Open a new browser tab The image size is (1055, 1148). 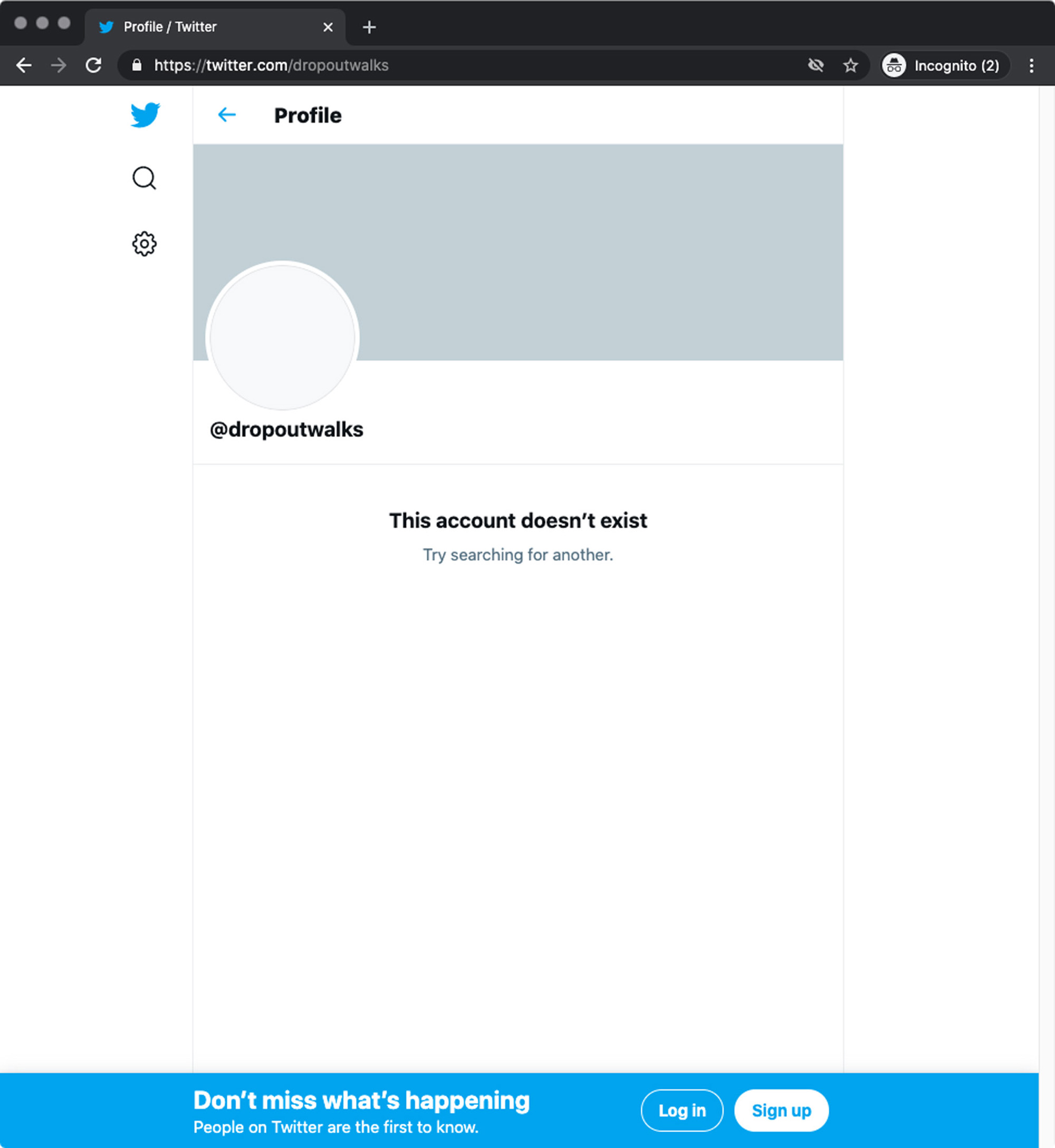click(x=369, y=27)
